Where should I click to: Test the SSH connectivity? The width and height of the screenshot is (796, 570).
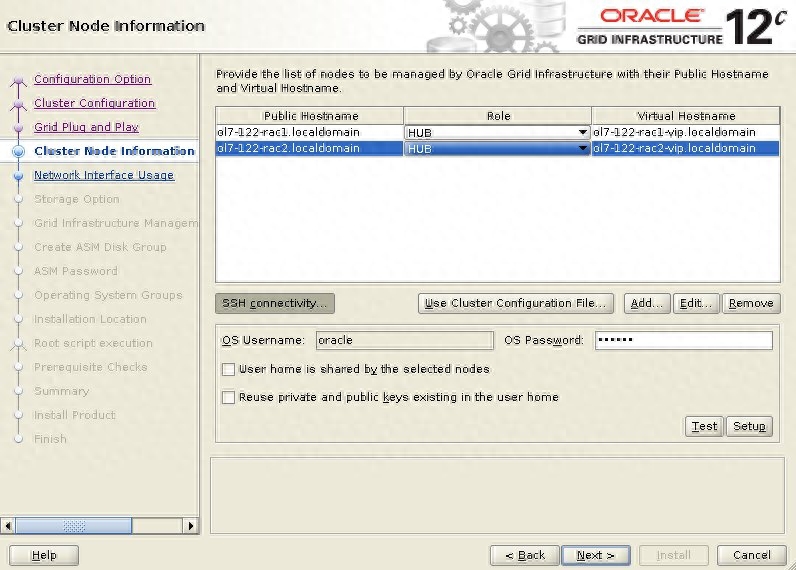click(704, 426)
